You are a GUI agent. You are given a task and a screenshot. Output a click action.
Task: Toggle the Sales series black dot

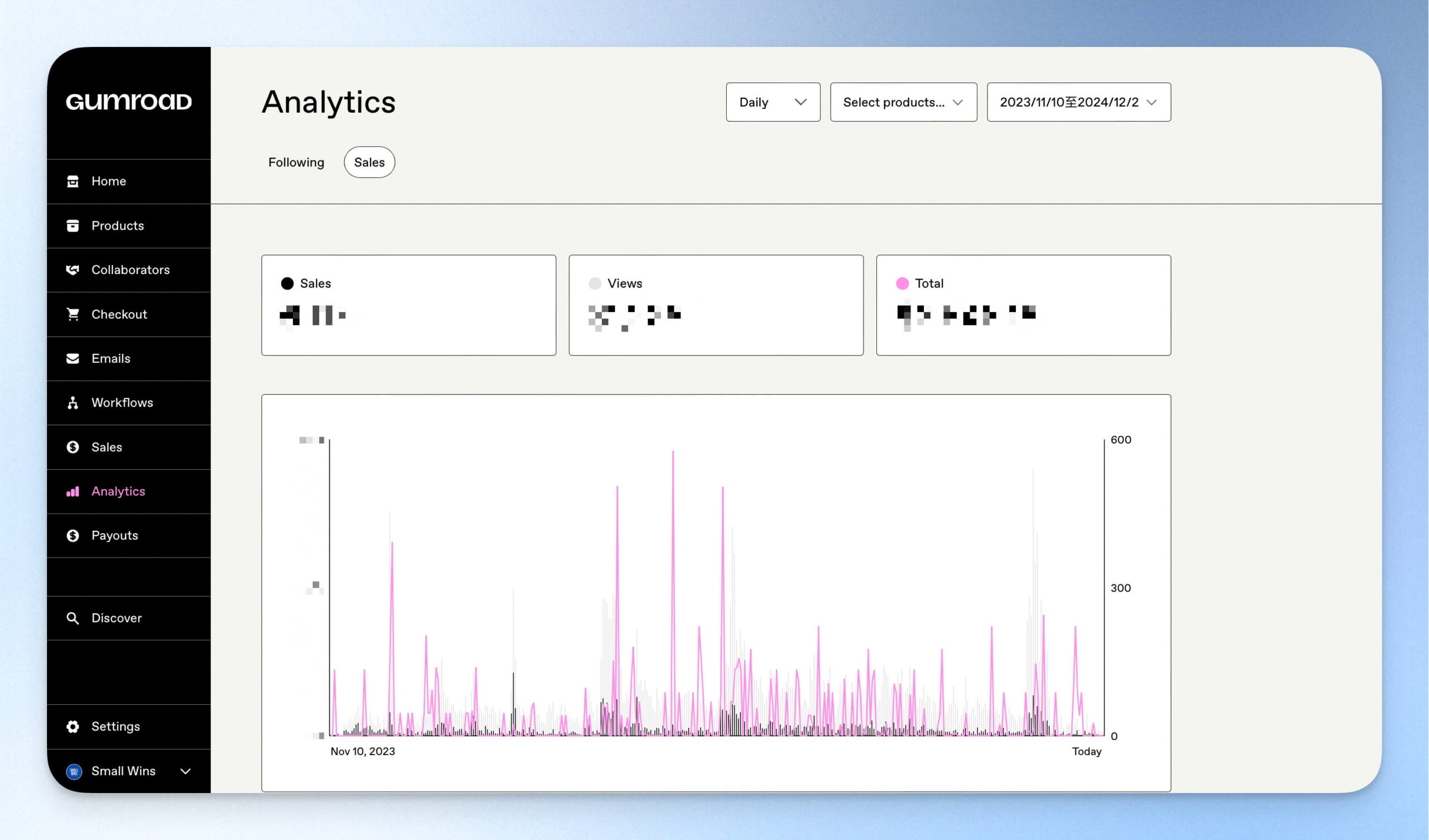tap(287, 284)
